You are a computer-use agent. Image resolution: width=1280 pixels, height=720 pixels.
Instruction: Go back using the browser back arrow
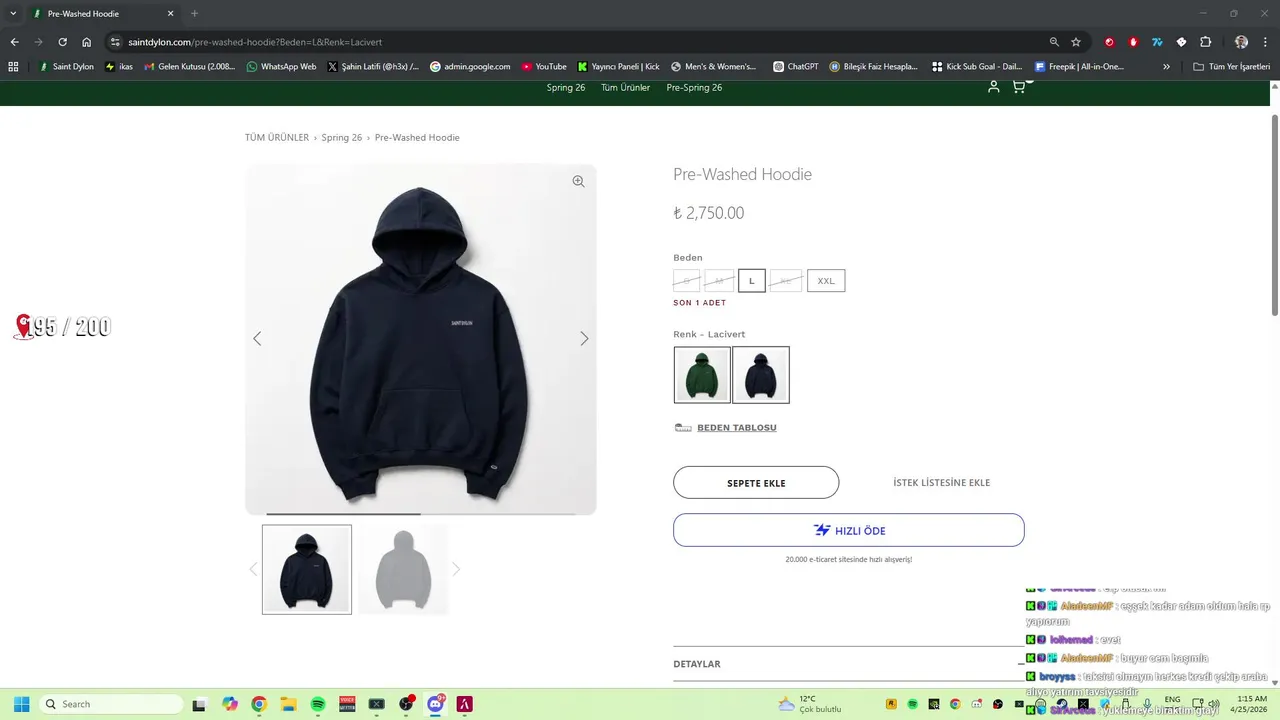click(x=14, y=42)
